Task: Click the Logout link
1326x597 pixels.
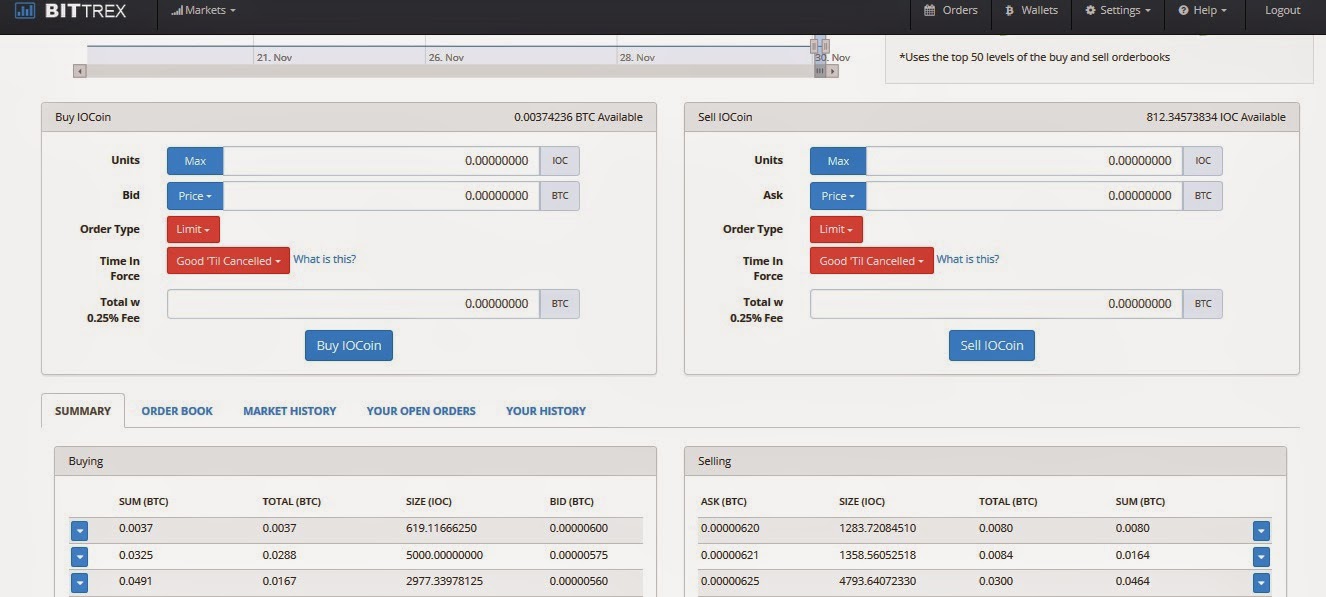Action: point(1282,10)
